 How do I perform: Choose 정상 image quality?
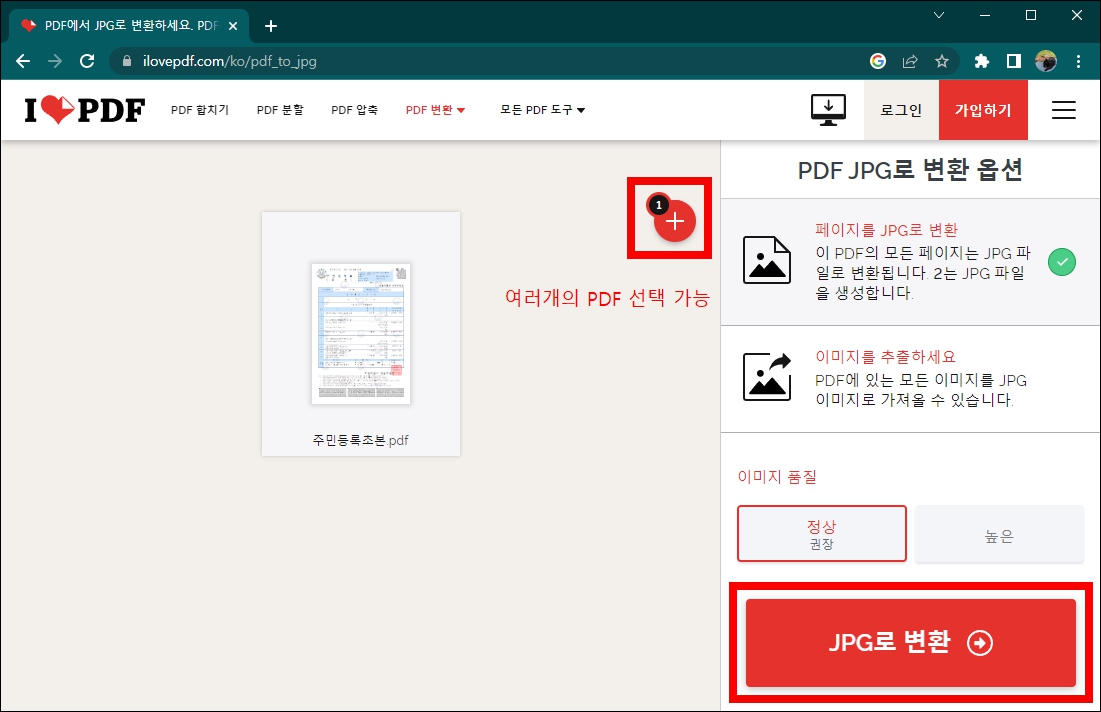pyautogui.click(x=821, y=533)
